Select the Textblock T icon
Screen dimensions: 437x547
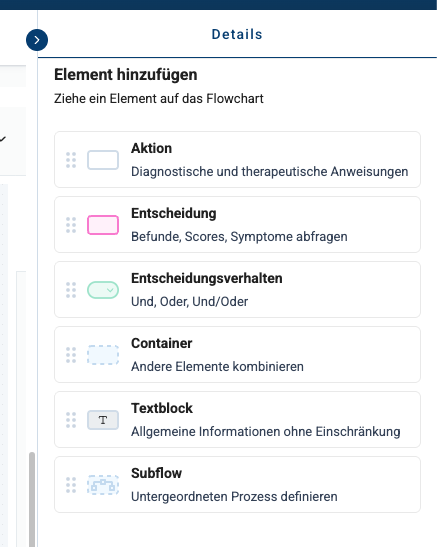[x=103, y=420]
